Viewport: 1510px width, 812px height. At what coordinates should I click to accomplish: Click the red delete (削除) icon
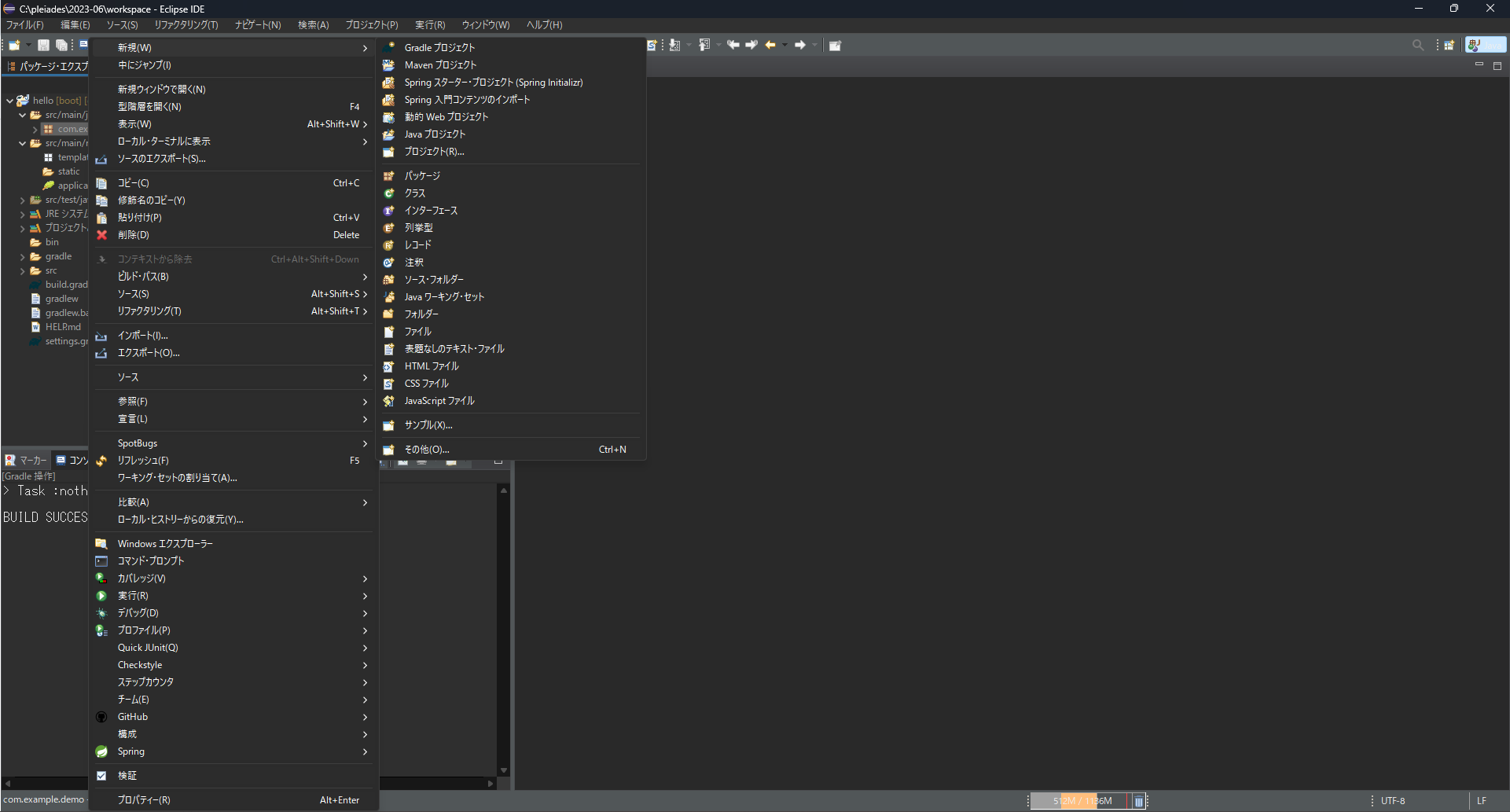101,235
